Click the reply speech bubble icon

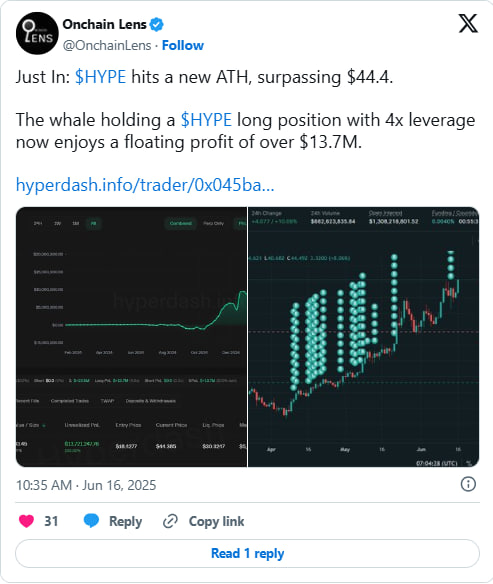click(x=91, y=521)
